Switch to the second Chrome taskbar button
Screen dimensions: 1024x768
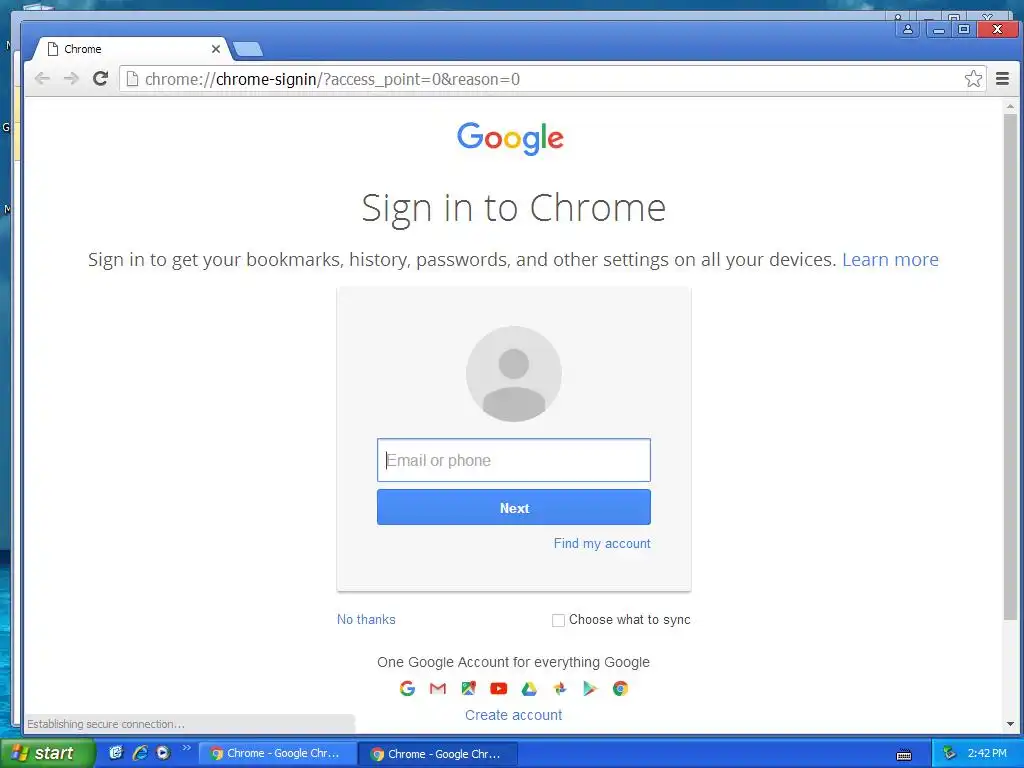439,754
